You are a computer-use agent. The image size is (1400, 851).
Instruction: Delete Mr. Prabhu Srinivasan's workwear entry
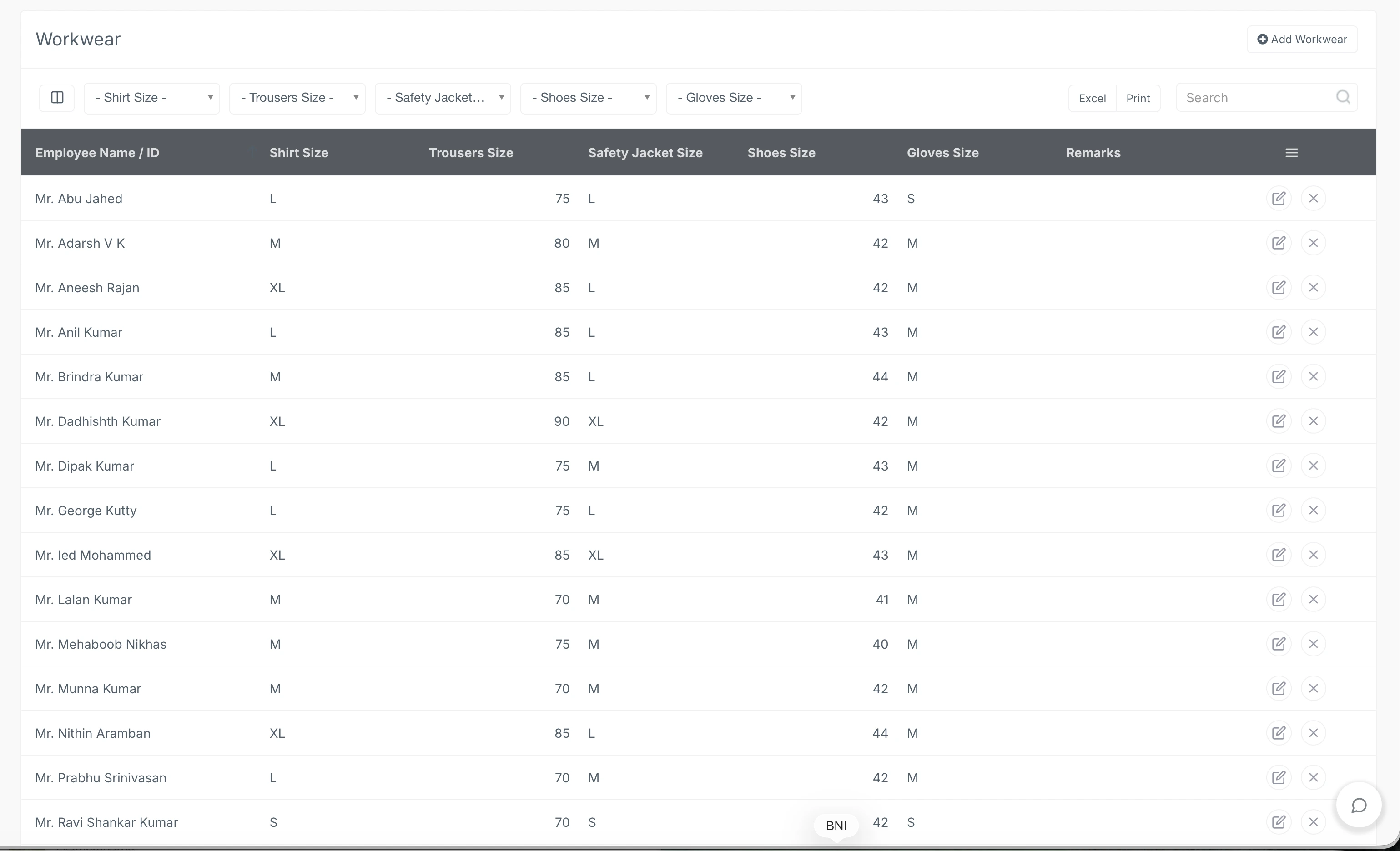coord(1313,778)
